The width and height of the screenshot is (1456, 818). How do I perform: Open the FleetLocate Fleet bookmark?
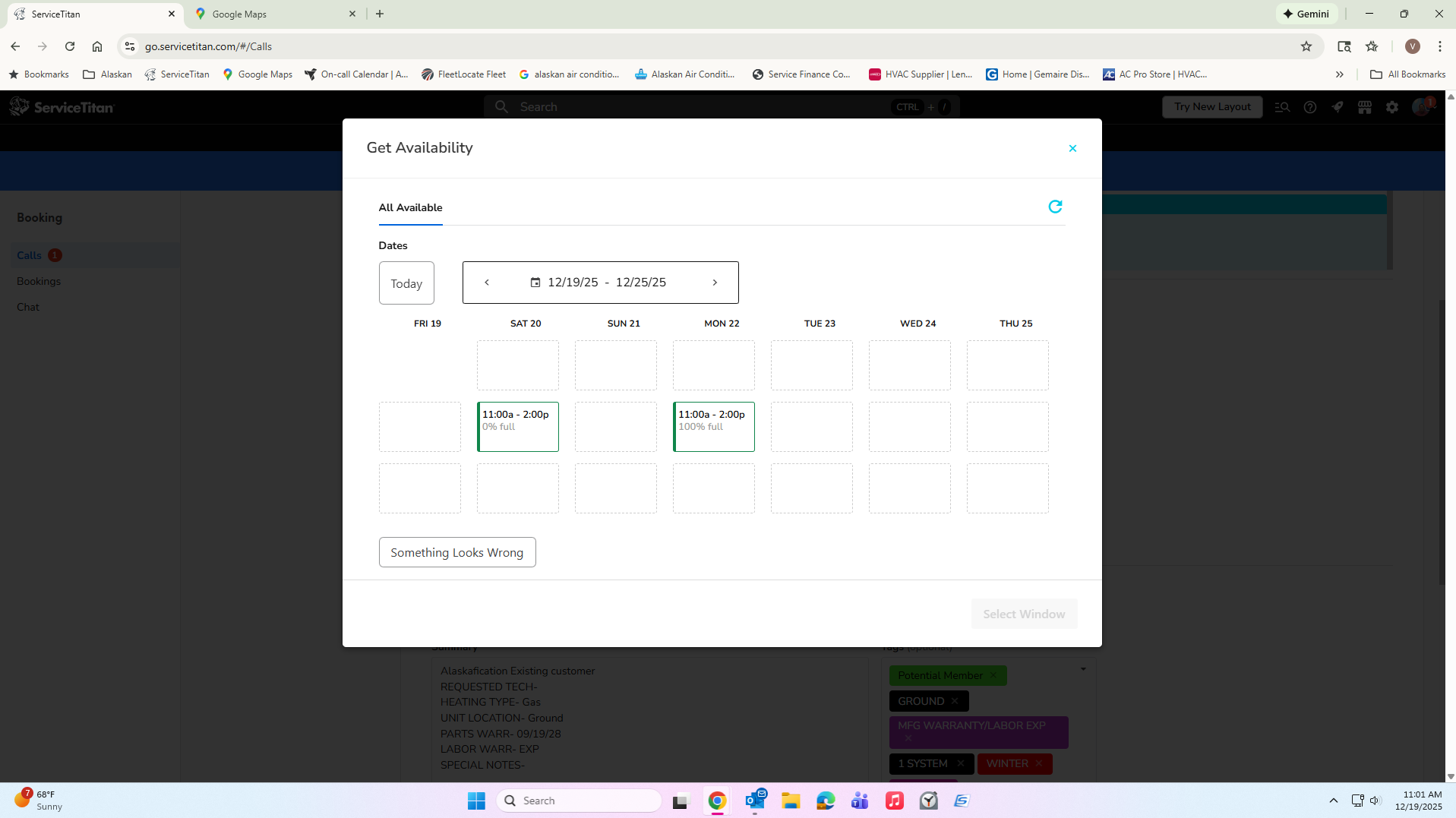coord(463,74)
